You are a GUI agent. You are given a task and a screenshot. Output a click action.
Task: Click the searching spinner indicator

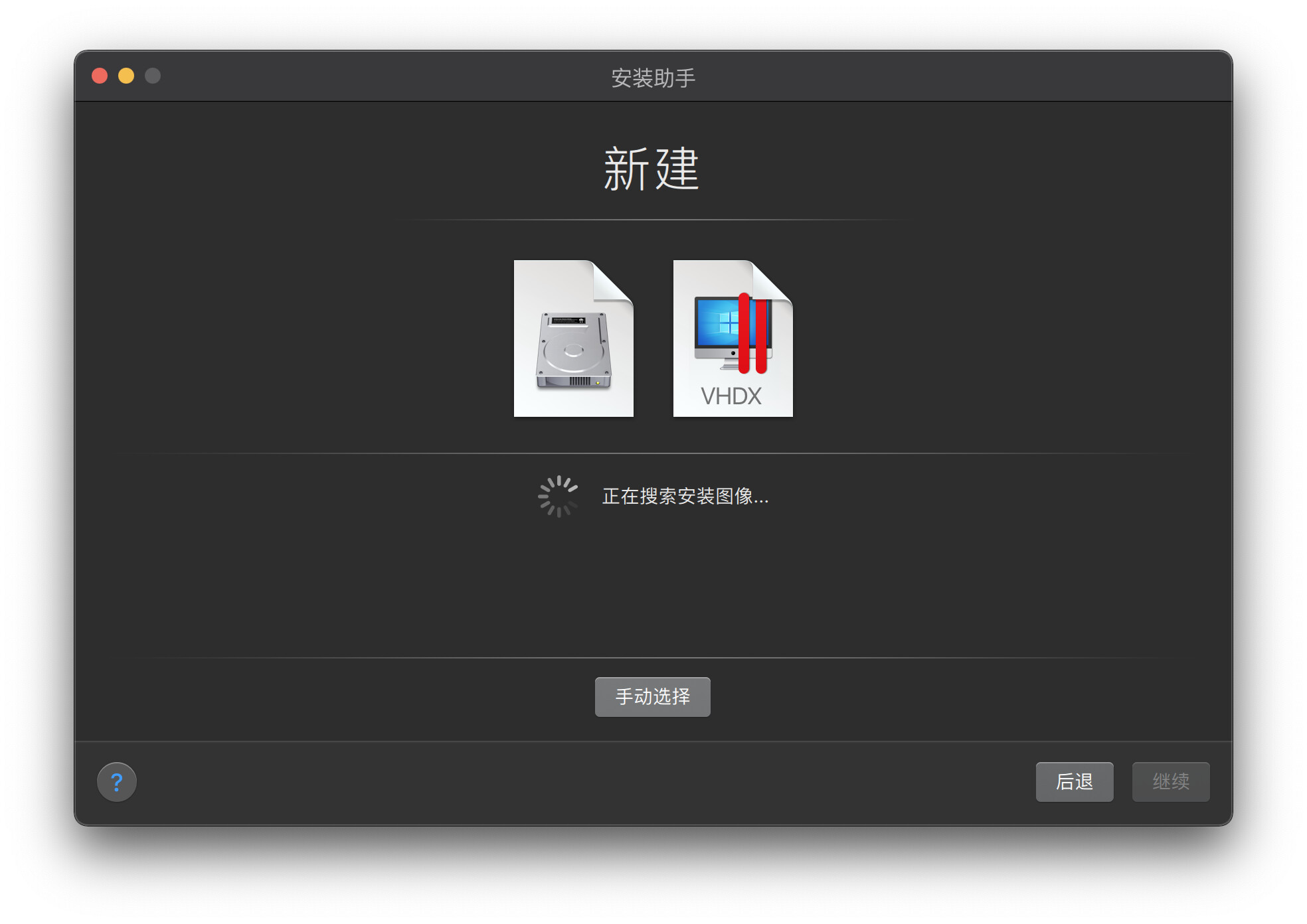[558, 496]
